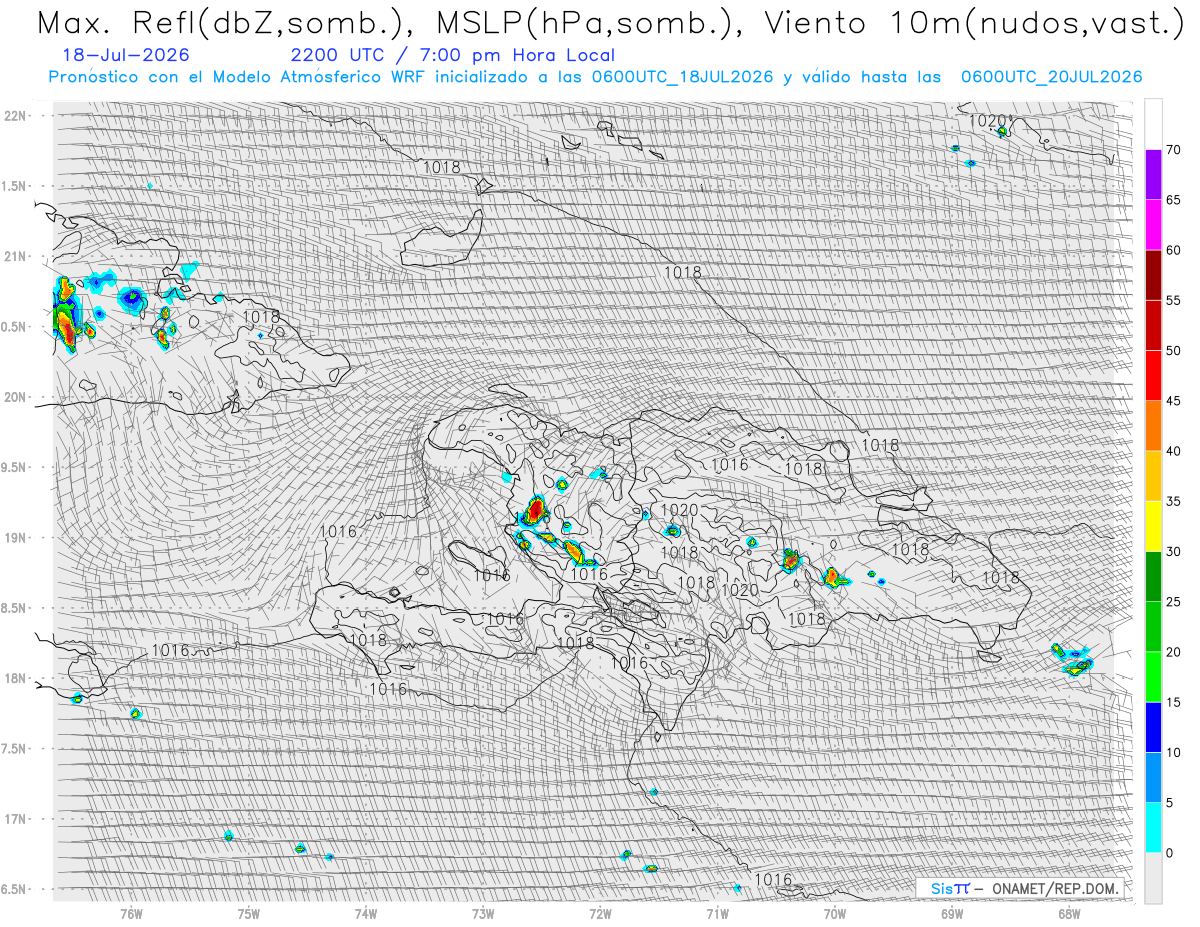Click the '21N' latitude label
The height and width of the screenshot is (927, 1200).
[x=14, y=256]
